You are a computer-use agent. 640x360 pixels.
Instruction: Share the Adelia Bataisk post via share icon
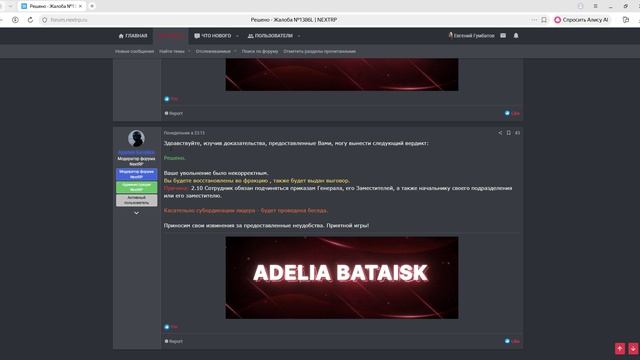500,133
